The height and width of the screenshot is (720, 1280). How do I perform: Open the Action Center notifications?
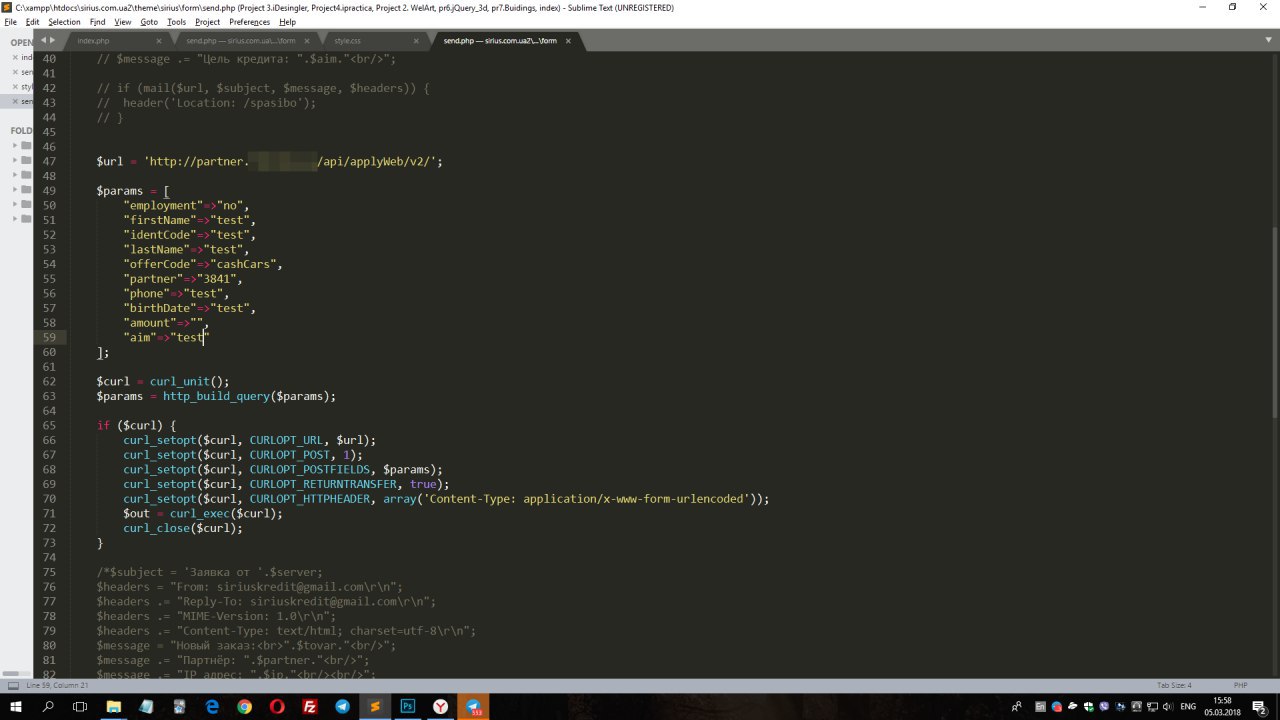[1259, 706]
